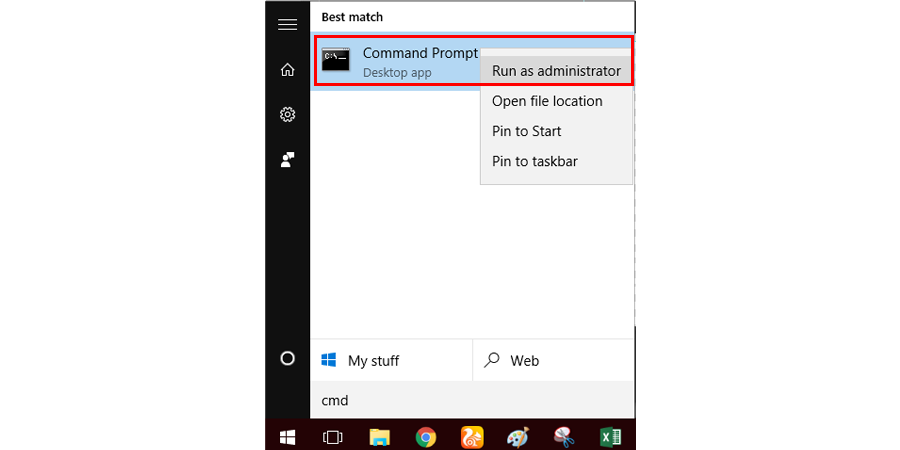Image resolution: width=900 pixels, height=450 pixels.
Task: Select the Command Prompt search result
Action: pos(395,61)
